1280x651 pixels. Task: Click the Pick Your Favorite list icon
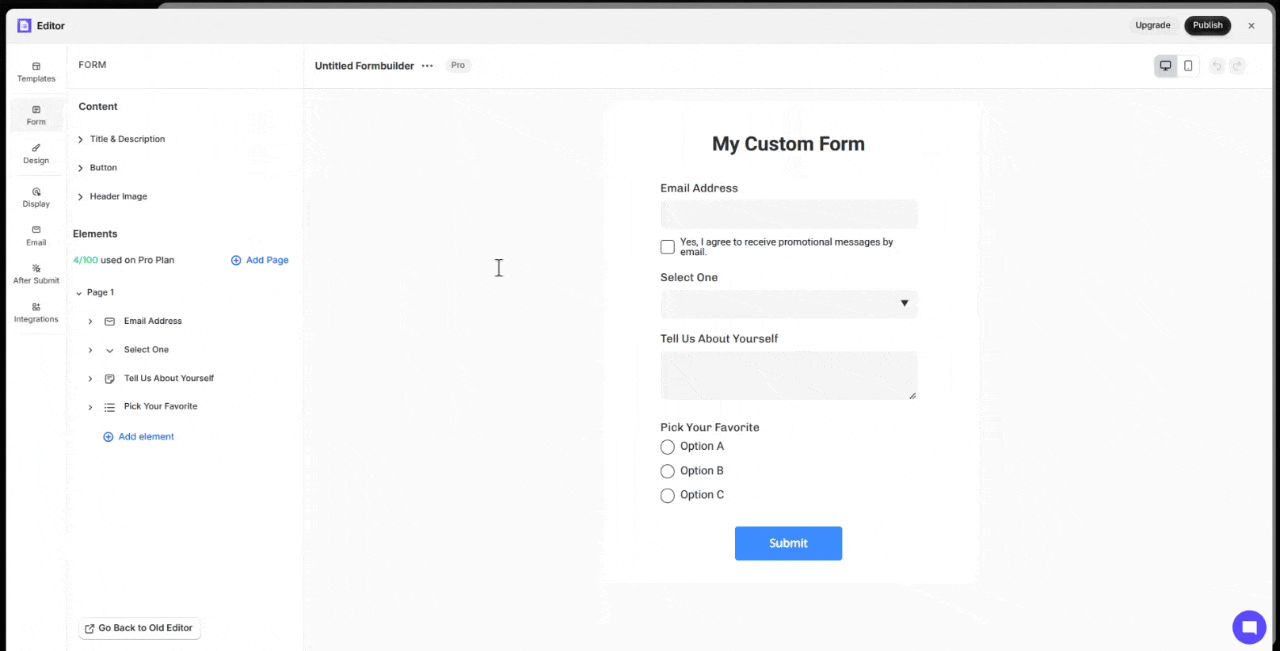coord(110,407)
